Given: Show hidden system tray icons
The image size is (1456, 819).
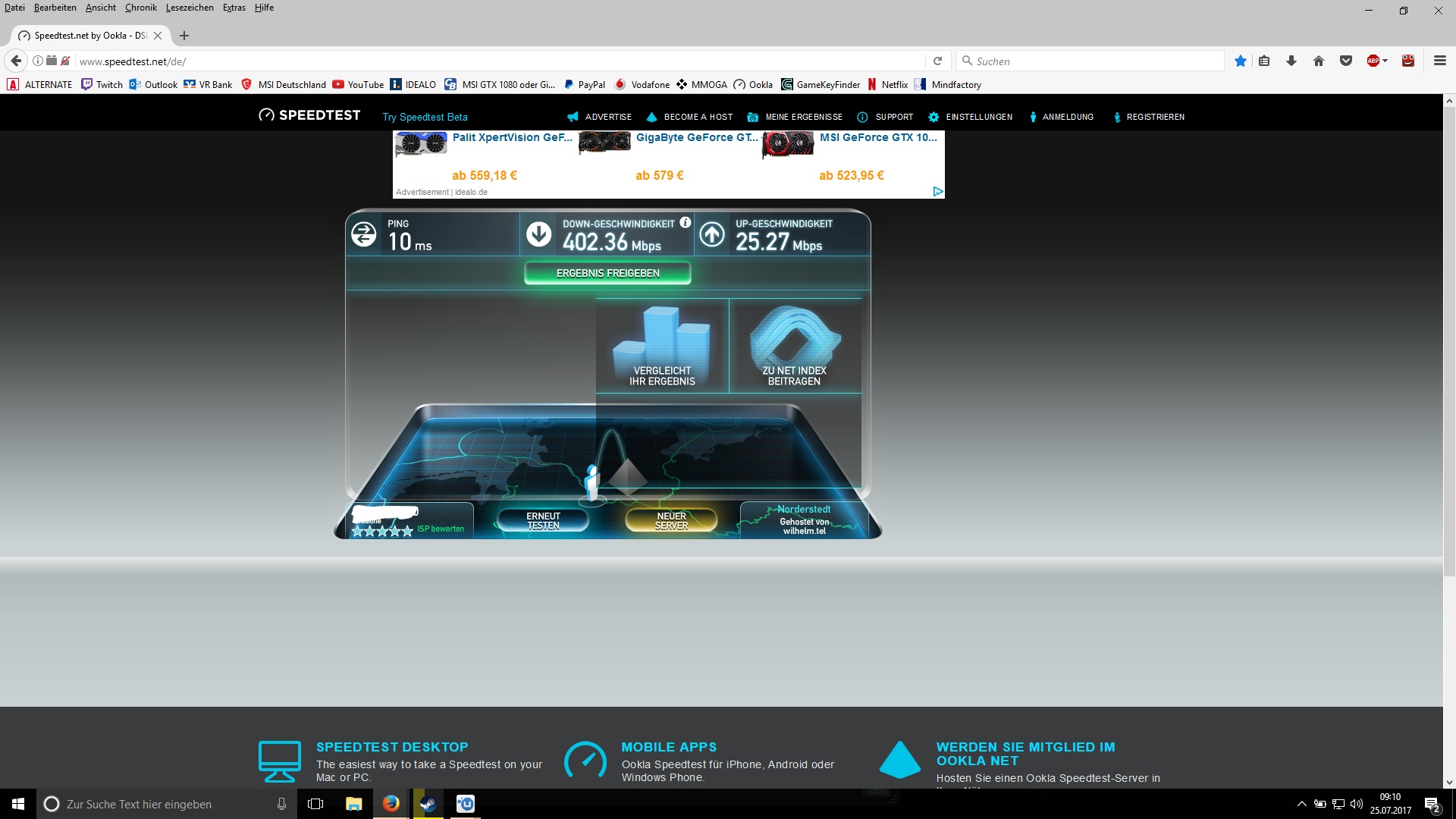Looking at the screenshot, I should pos(1301,804).
